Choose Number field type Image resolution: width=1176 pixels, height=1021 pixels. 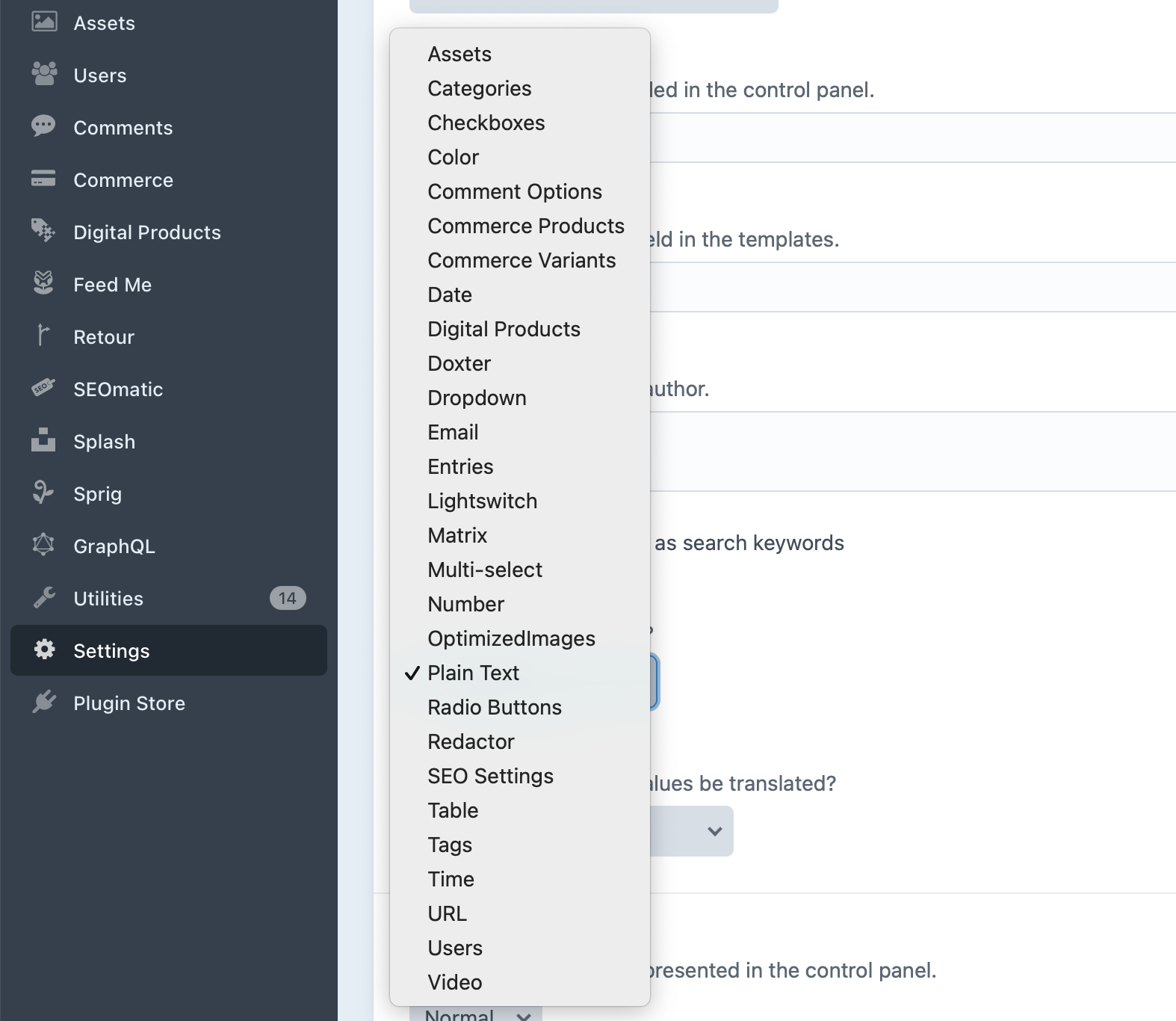point(520,604)
